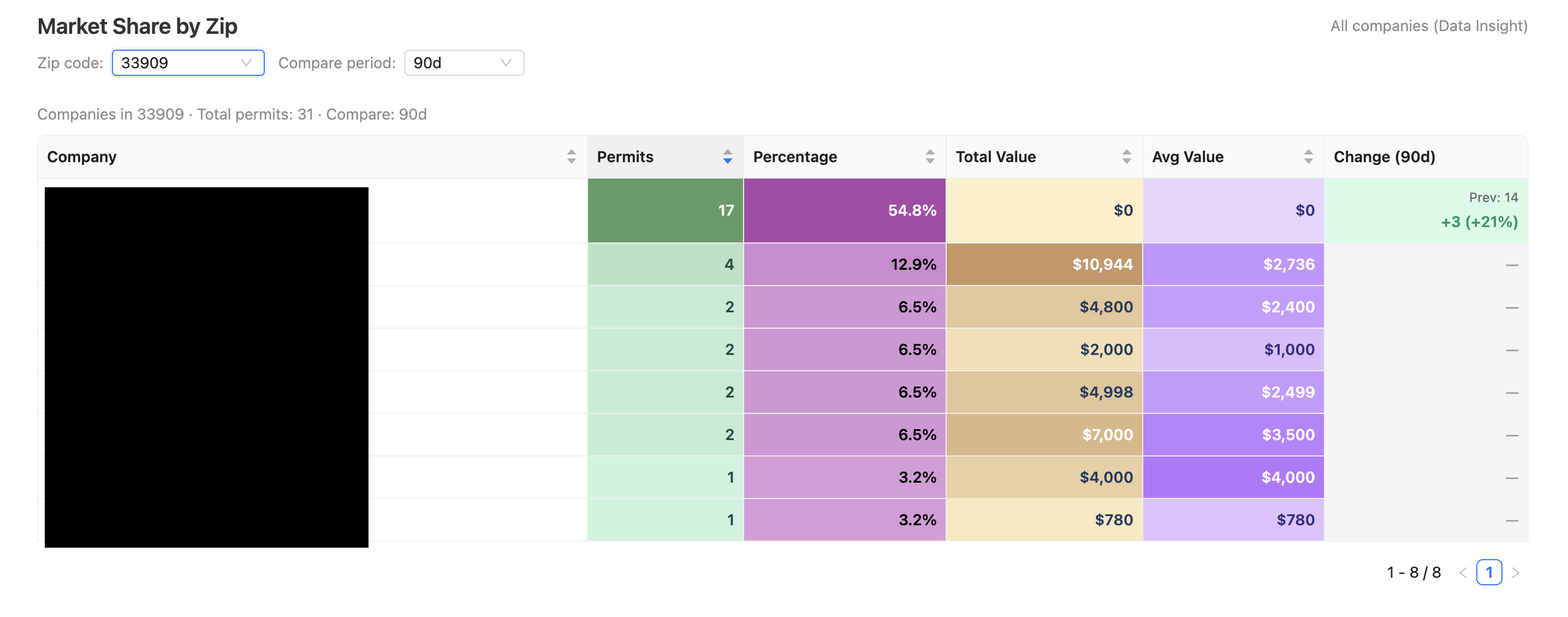Open the Zip code 33909 dropdown
The image size is (1568, 617).
[x=188, y=63]
